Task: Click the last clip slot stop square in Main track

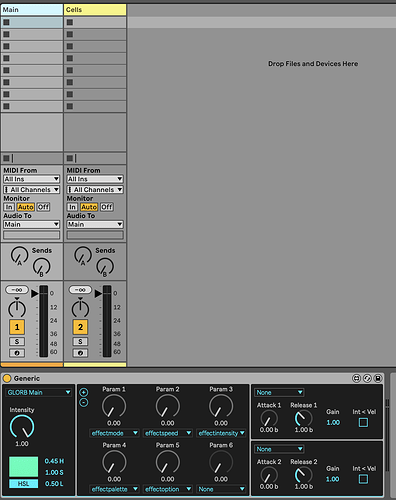Action: click(6, 106)
